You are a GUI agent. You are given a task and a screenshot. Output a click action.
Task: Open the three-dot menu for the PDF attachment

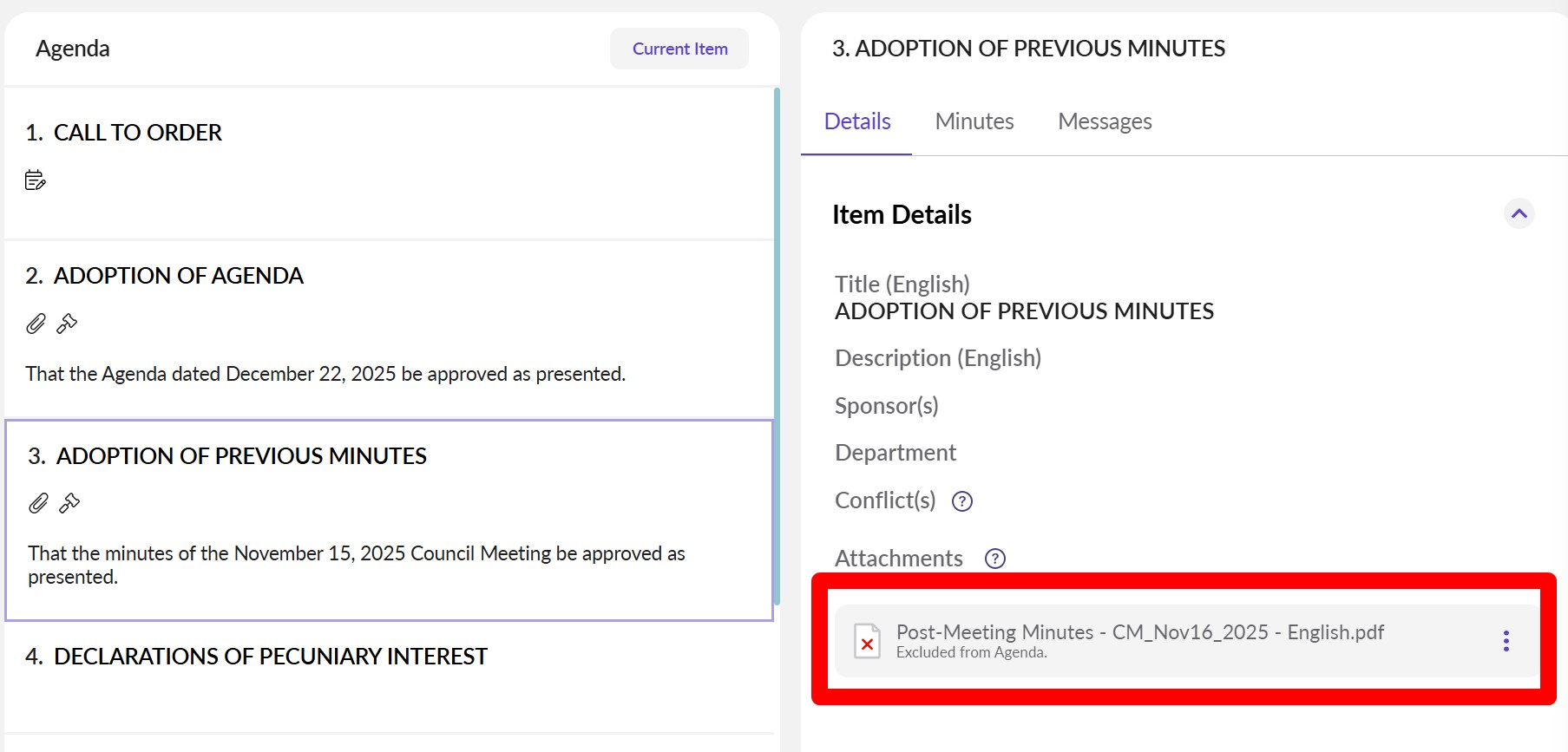[1506, 641]
